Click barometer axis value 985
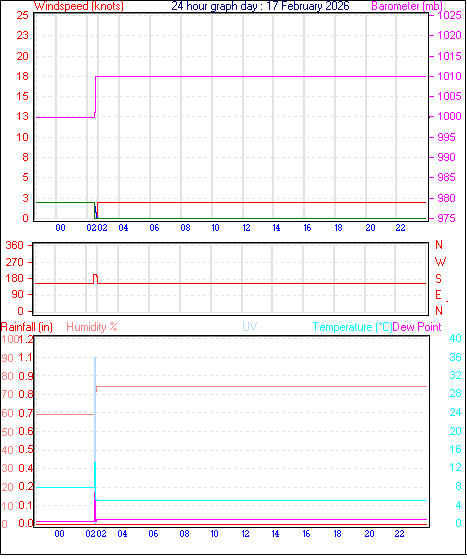467x559 pixels. (446, 177)
